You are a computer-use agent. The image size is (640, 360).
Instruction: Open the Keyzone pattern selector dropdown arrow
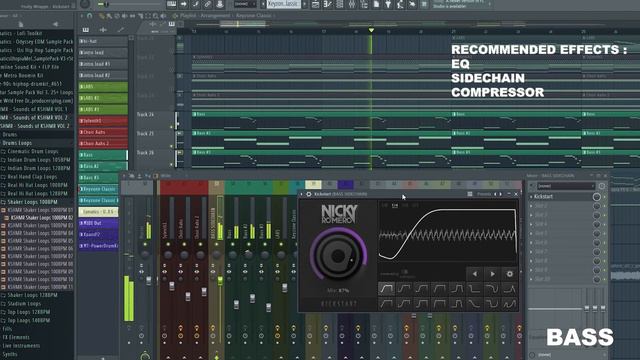tap(304, 4)
